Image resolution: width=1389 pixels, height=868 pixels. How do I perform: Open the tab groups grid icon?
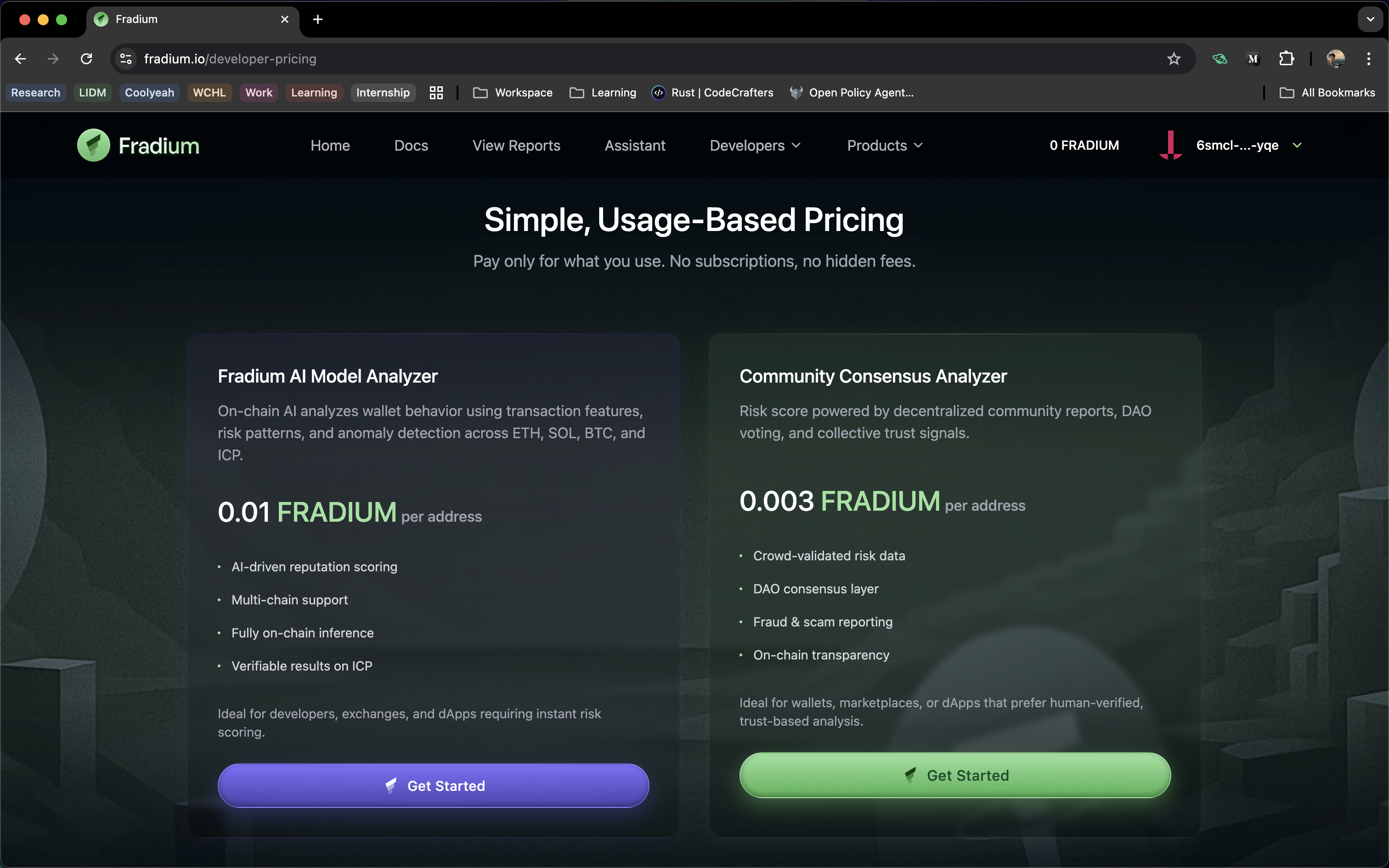point(436,93)
